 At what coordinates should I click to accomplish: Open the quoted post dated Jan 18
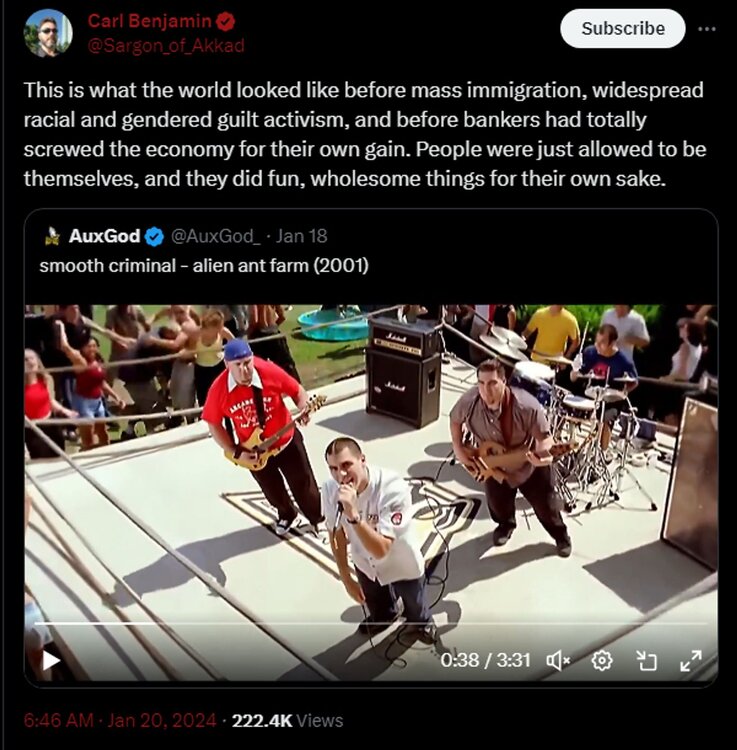(301, 237)
